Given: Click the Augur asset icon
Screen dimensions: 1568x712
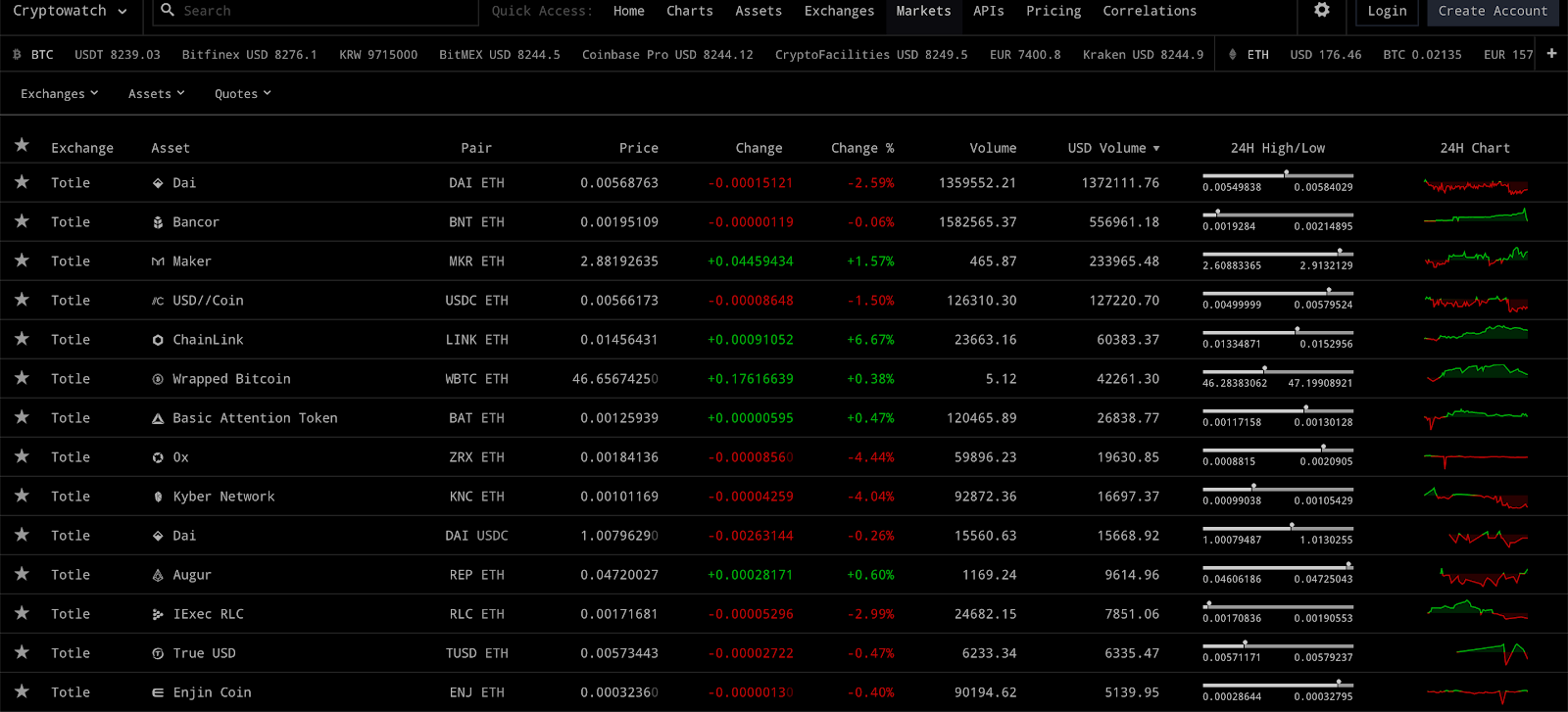Looking at the screenshot, I should click(x=158, y=575).
